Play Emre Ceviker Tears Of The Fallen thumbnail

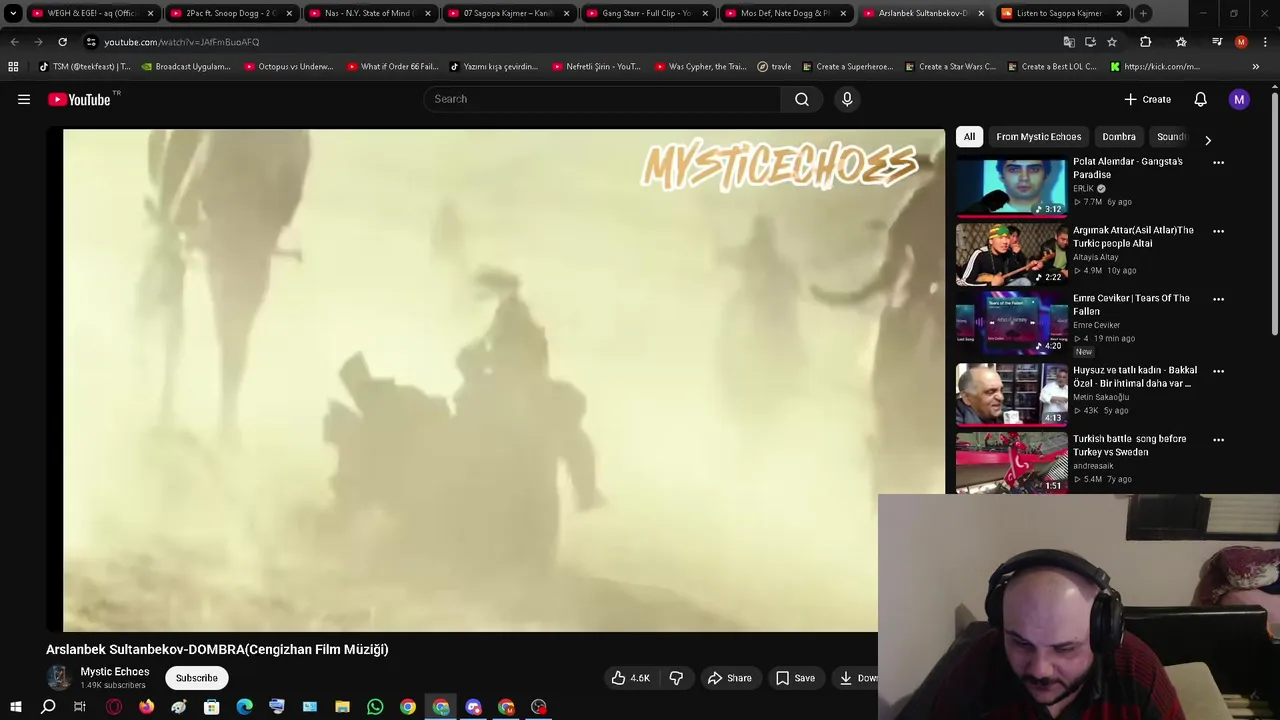pyautogui.click(x=1011, y=324)
